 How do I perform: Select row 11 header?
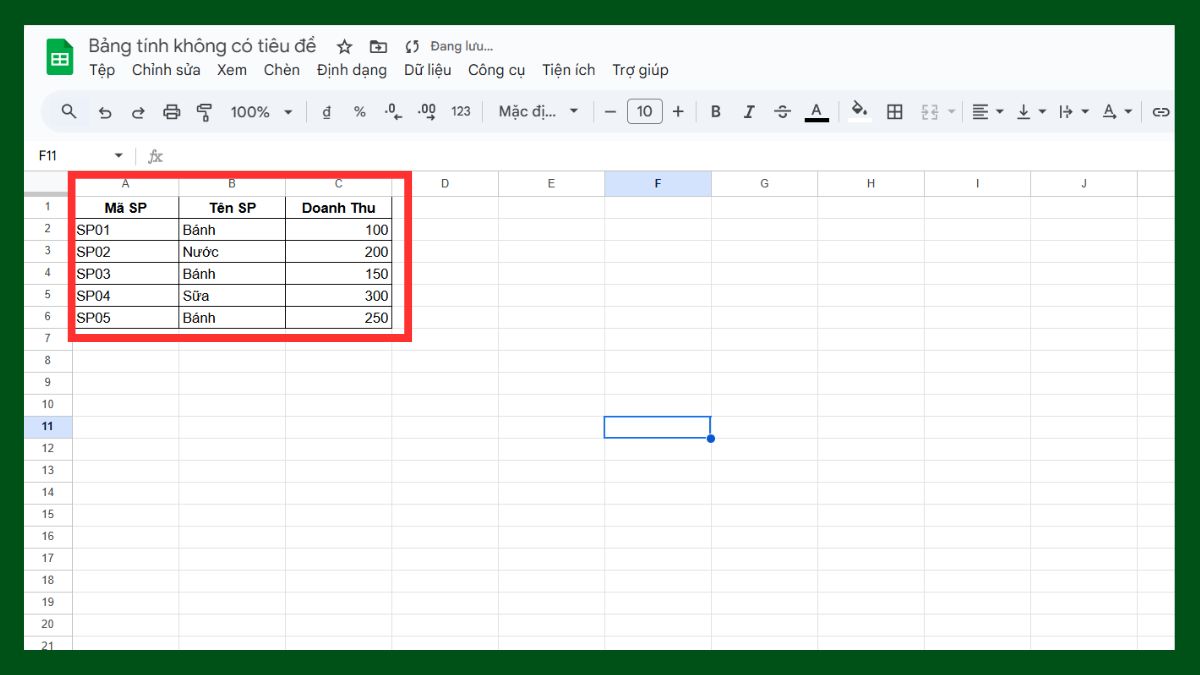click(48, 427)
